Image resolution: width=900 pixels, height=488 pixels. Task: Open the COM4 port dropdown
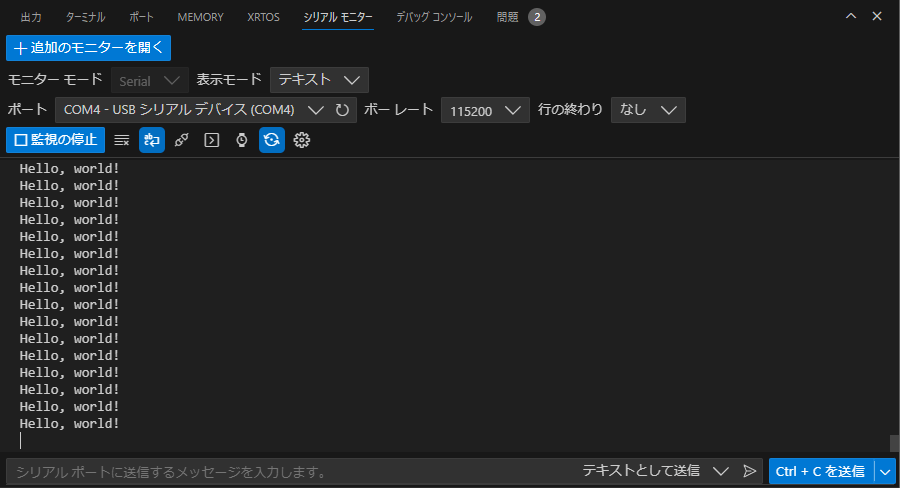click(194, 110)
